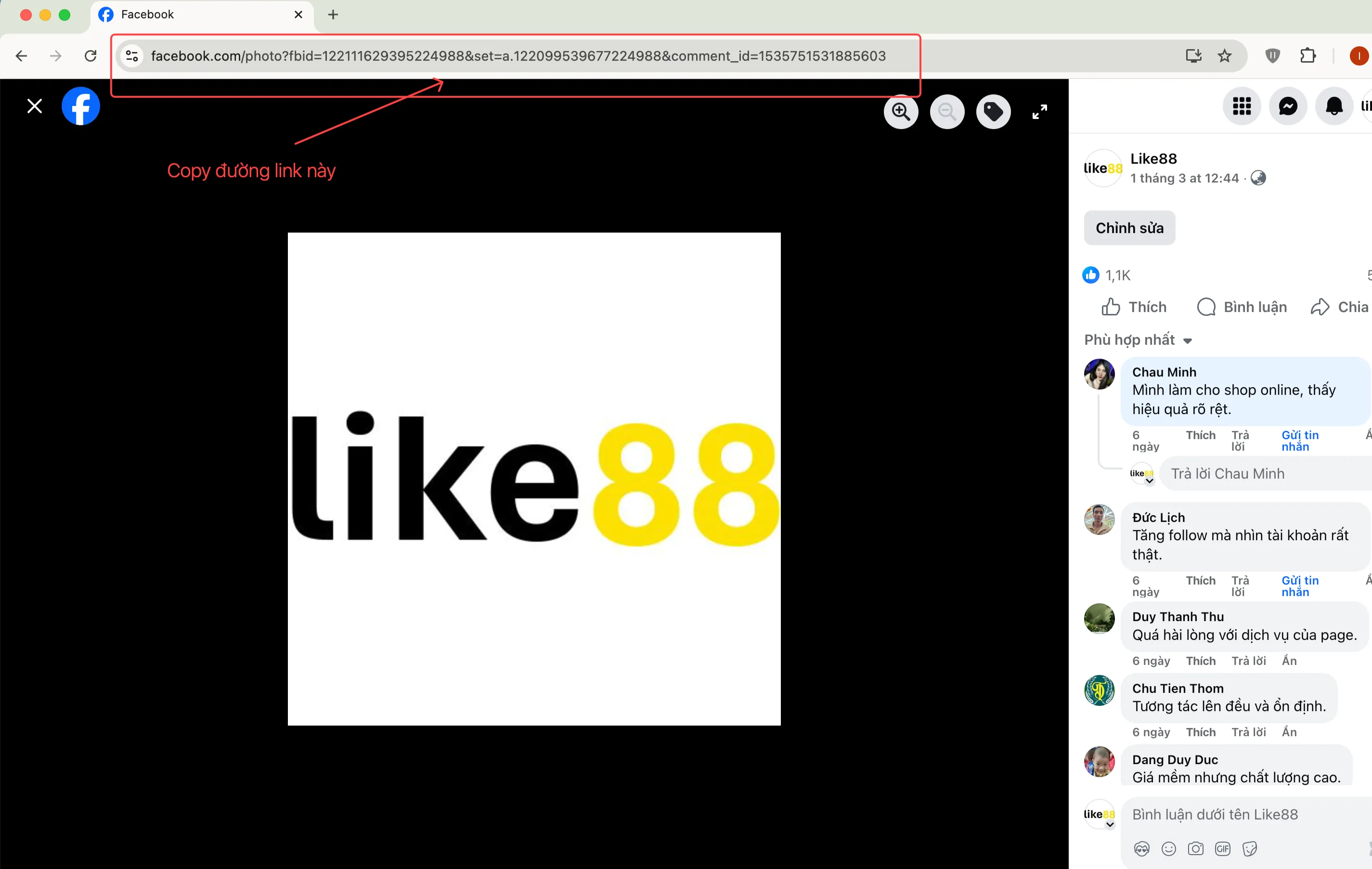Image resolution: width=1372 pixels, height=869 pixels.
Task: Tag the photo with the tag icon
Action: pyautogui.click(x=993, y=111)
